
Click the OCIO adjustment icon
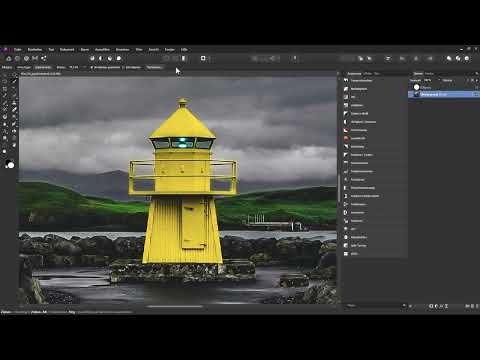point(346,254)
